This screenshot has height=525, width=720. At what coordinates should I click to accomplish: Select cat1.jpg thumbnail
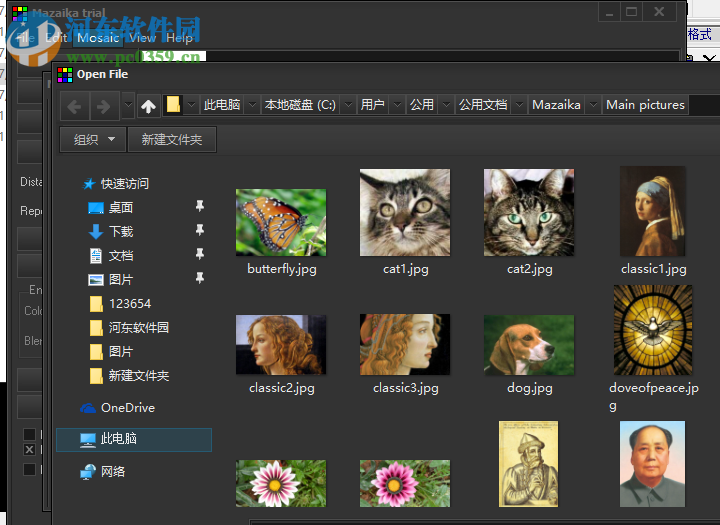click(405, 213)
